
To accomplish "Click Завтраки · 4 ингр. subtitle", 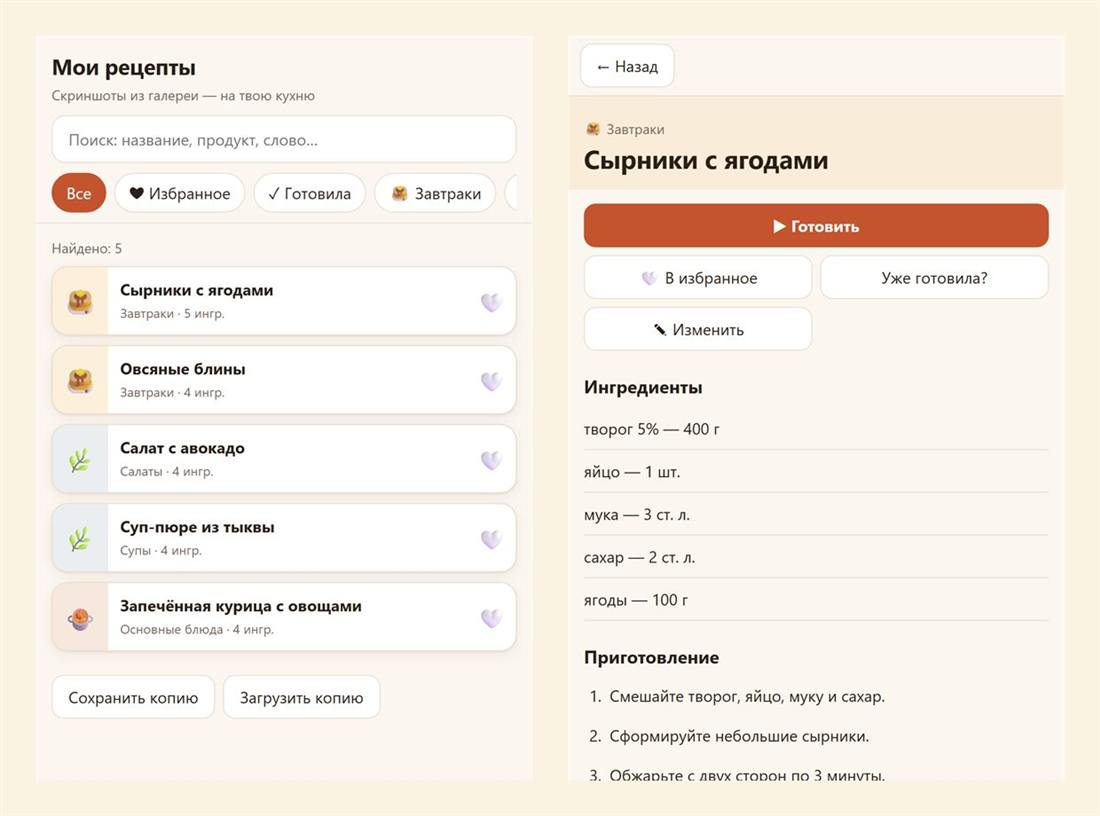I will [172, 392].
